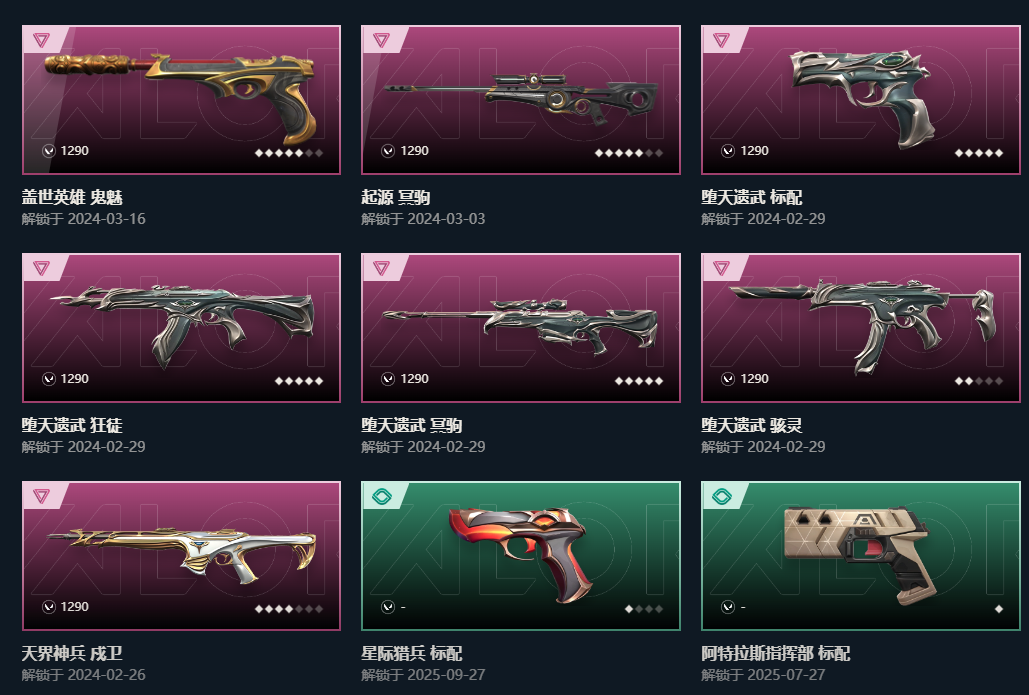This screenshot has height=695, width=1029.
Task: Click the VP currency icon on 天界神兵 戍卫 card
Action: coord(49,607)
